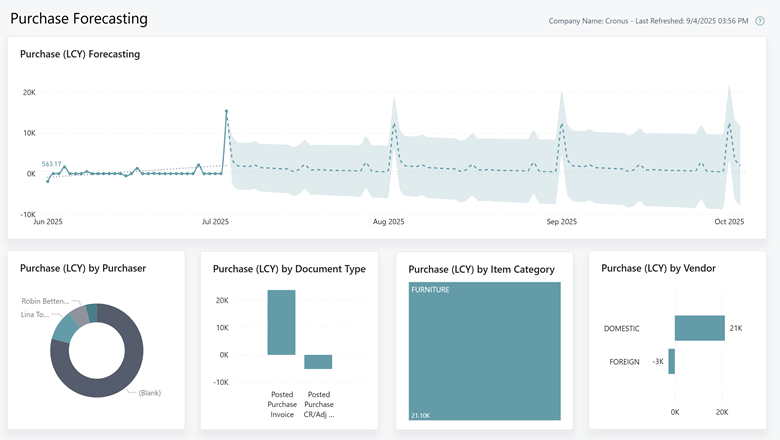This screenshot has height=440, width=780.
Task: Click the Purchase (LCY) Forecasting chart title
Action: coord(80,54)
